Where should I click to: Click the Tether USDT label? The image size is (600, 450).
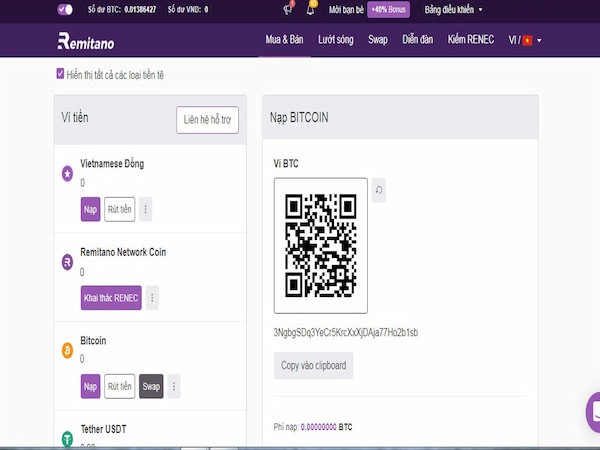[x=103, y=429]
